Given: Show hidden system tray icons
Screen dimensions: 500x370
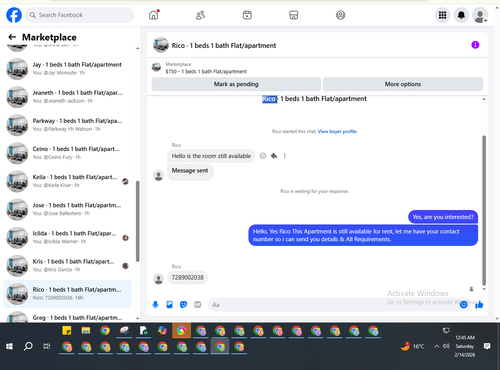Looking at the screenshot, I should point(436,346).
